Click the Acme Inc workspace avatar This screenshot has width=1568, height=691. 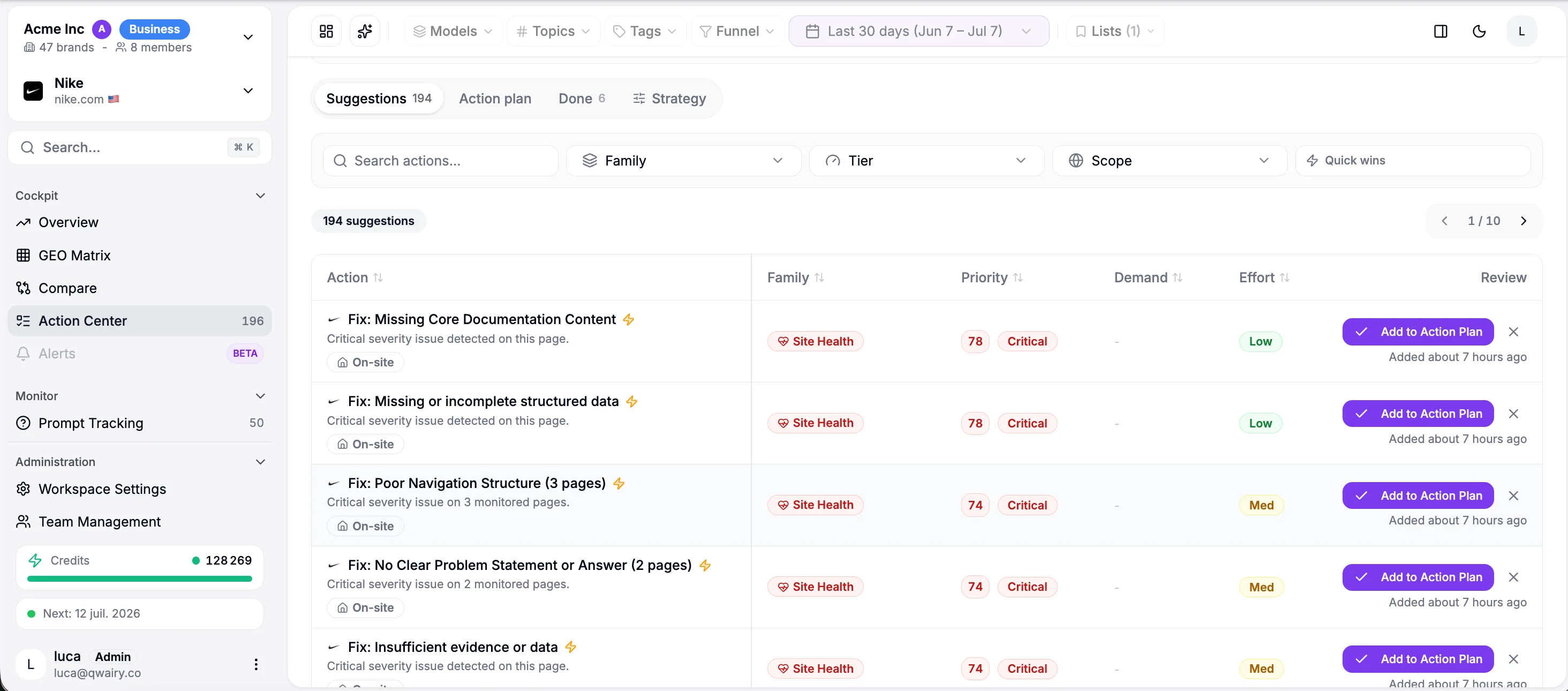click(x=102, y=29)
